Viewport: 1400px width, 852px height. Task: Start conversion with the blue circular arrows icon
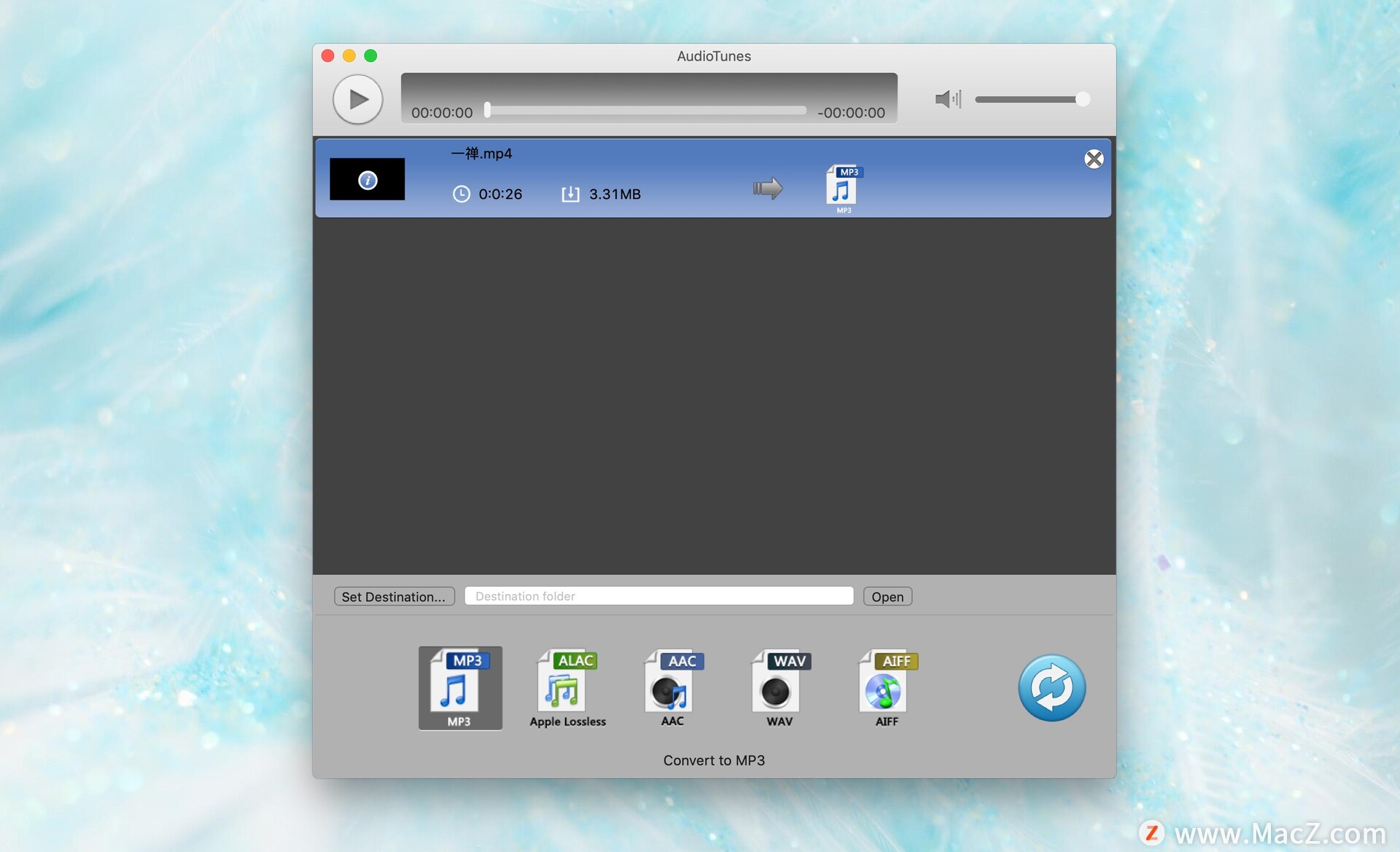(x=1051, y=687)
